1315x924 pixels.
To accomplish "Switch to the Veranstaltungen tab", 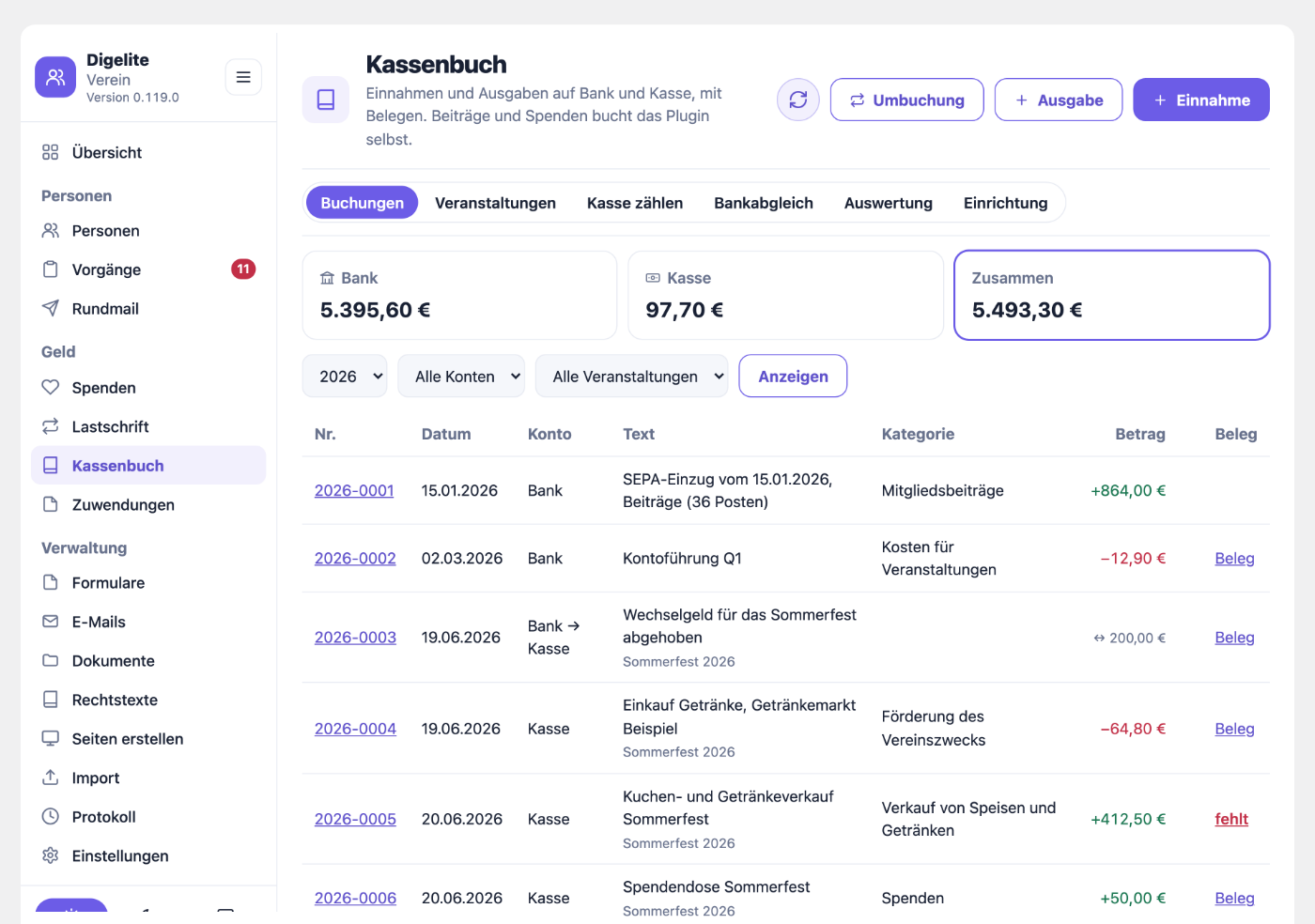I will (495, 203).
